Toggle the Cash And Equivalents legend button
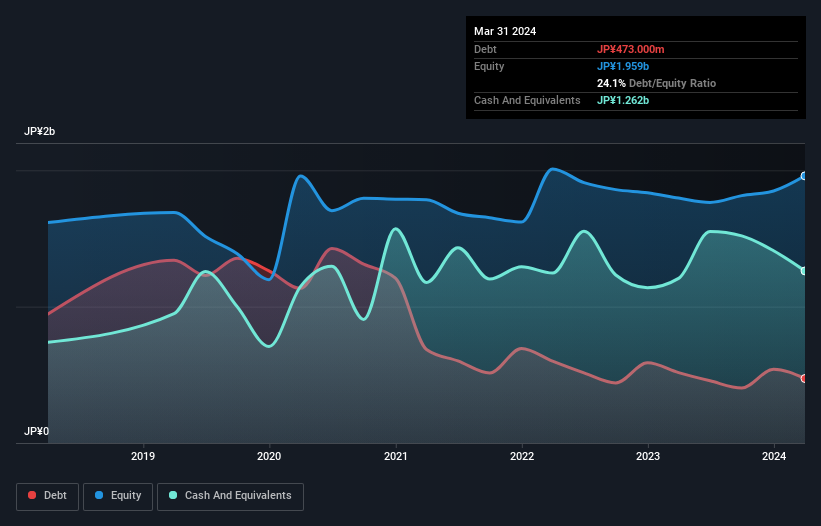 click(x=230, y=496)
